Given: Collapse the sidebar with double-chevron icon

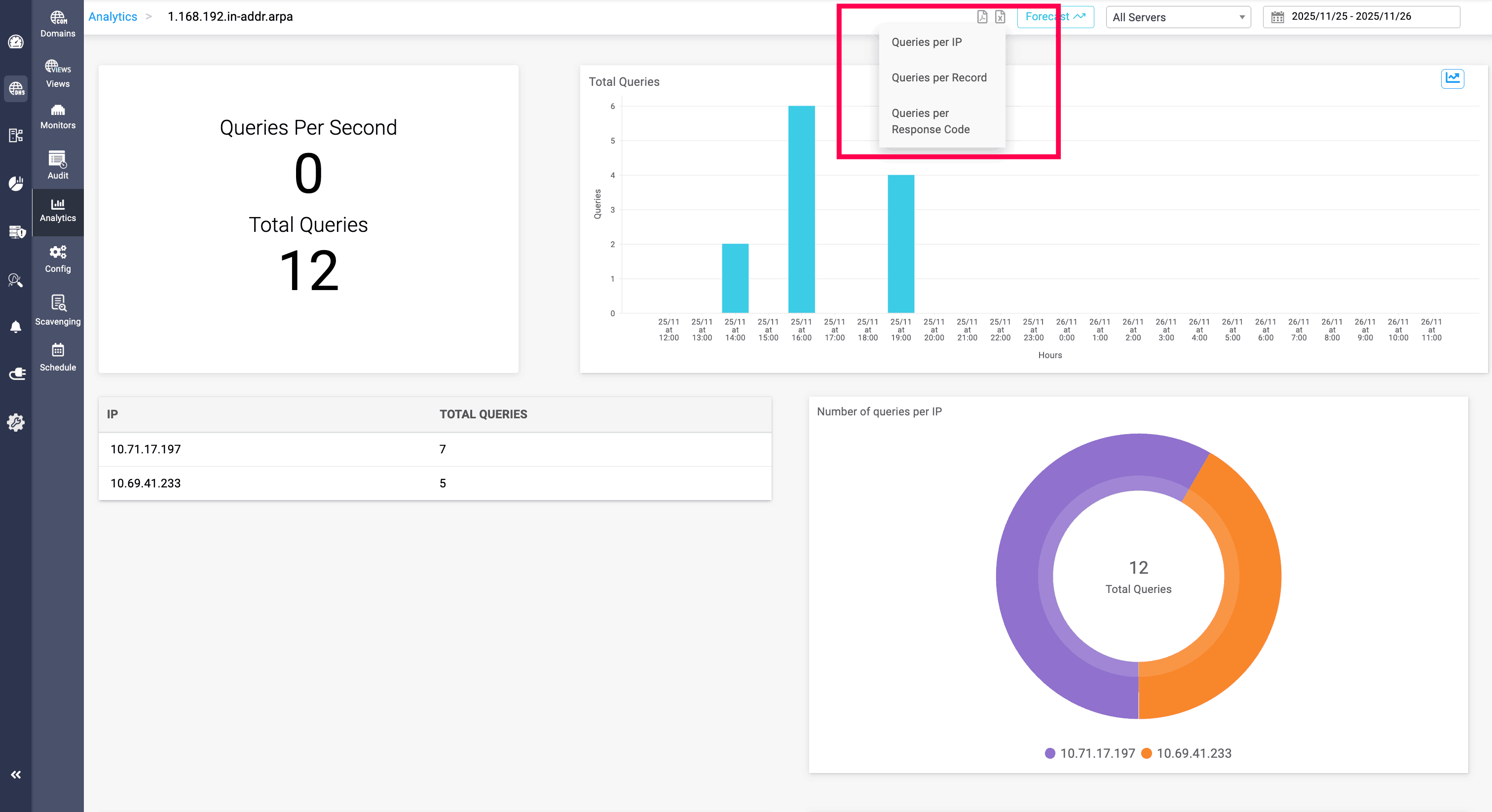Looking at the screenshot, I should coord(16,775).
